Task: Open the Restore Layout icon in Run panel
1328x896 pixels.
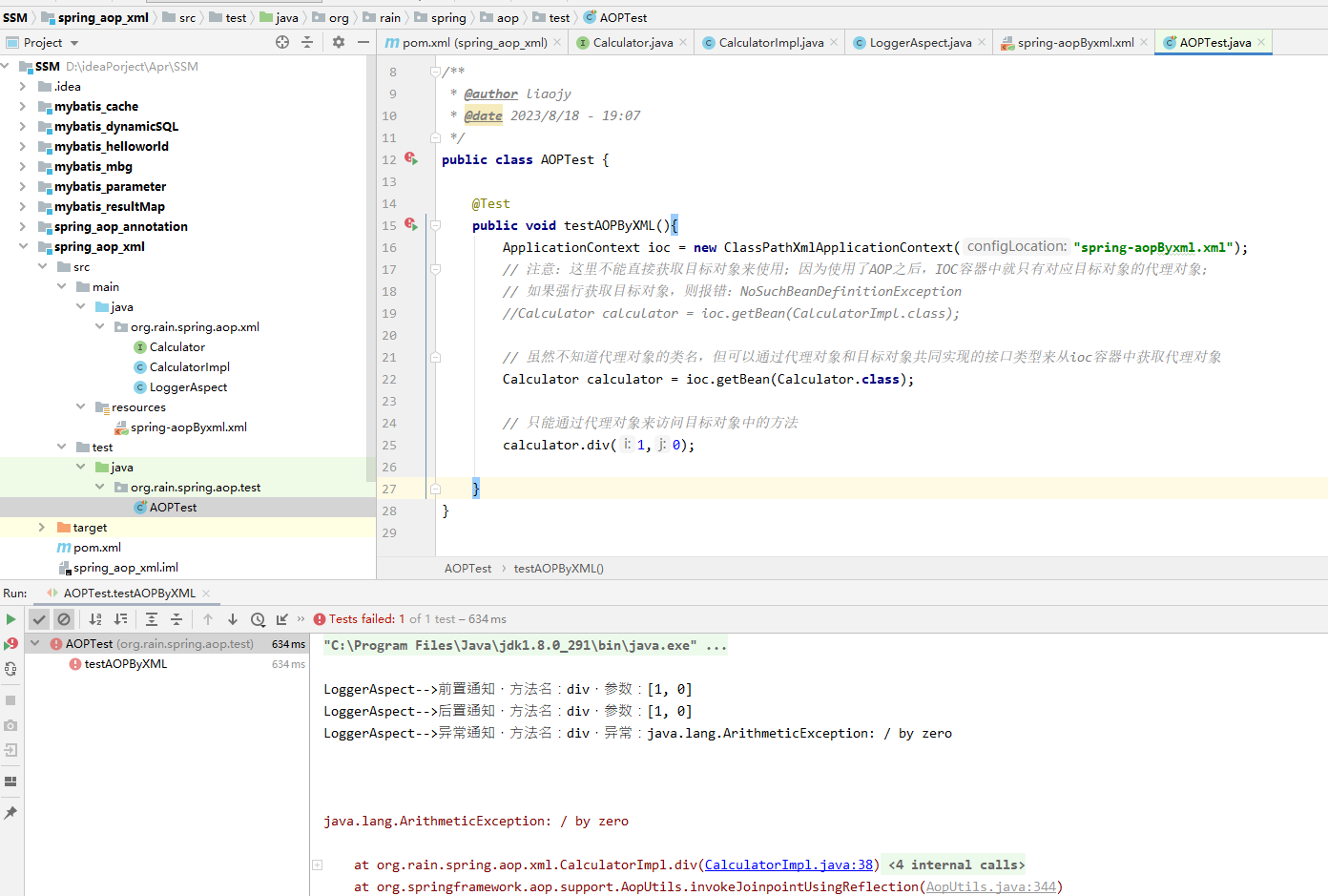Action: (x=10, y=781)
